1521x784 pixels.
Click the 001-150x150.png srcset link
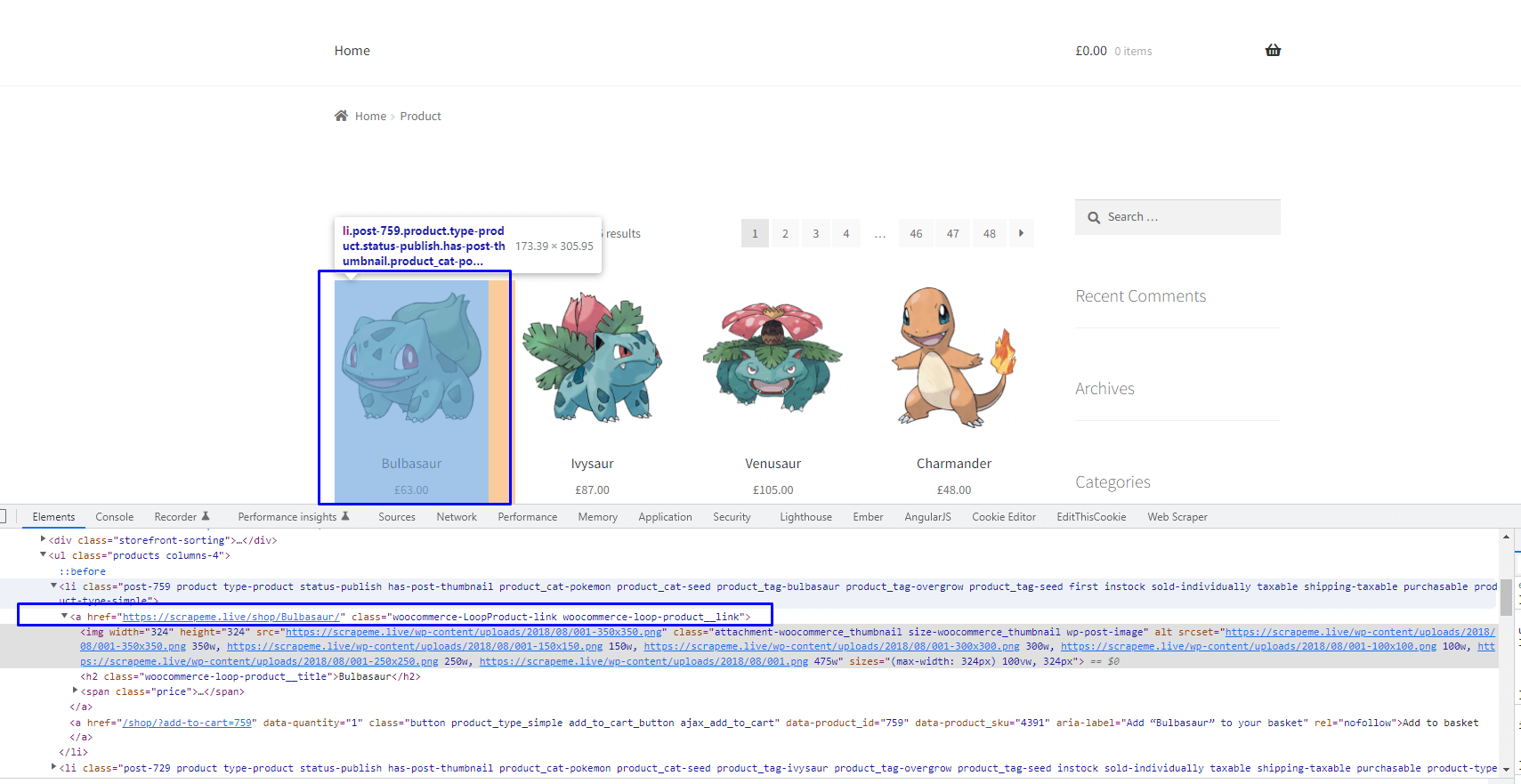tap(415, 647)
